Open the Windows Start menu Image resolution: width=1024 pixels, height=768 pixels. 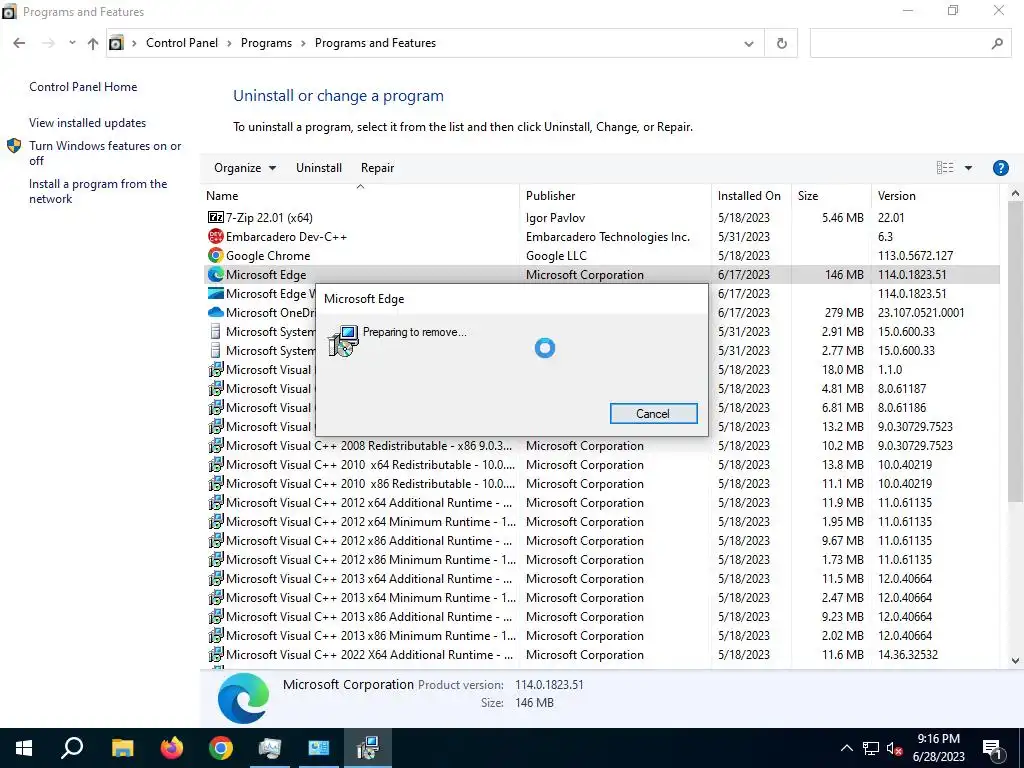pos(24,748)
